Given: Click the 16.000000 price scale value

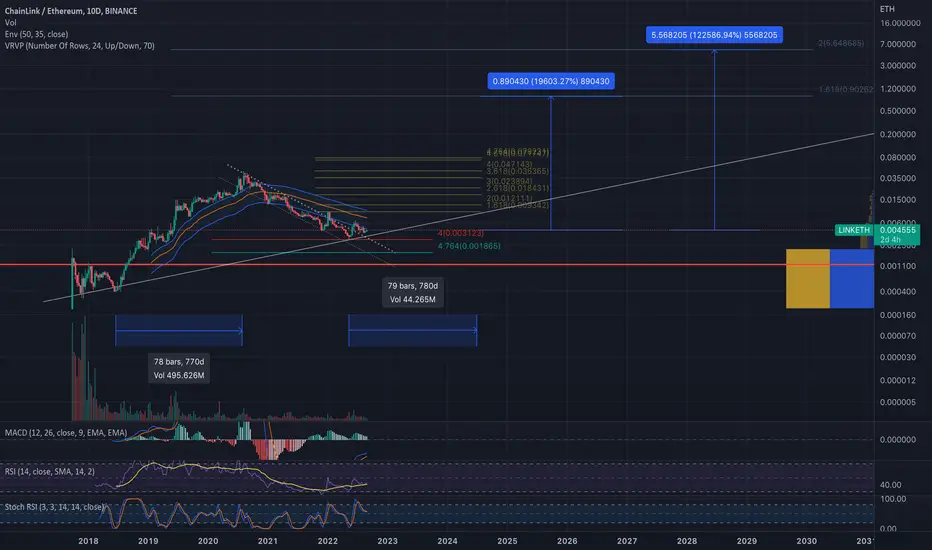Looking at the screenshot, I should pos(900,23).
